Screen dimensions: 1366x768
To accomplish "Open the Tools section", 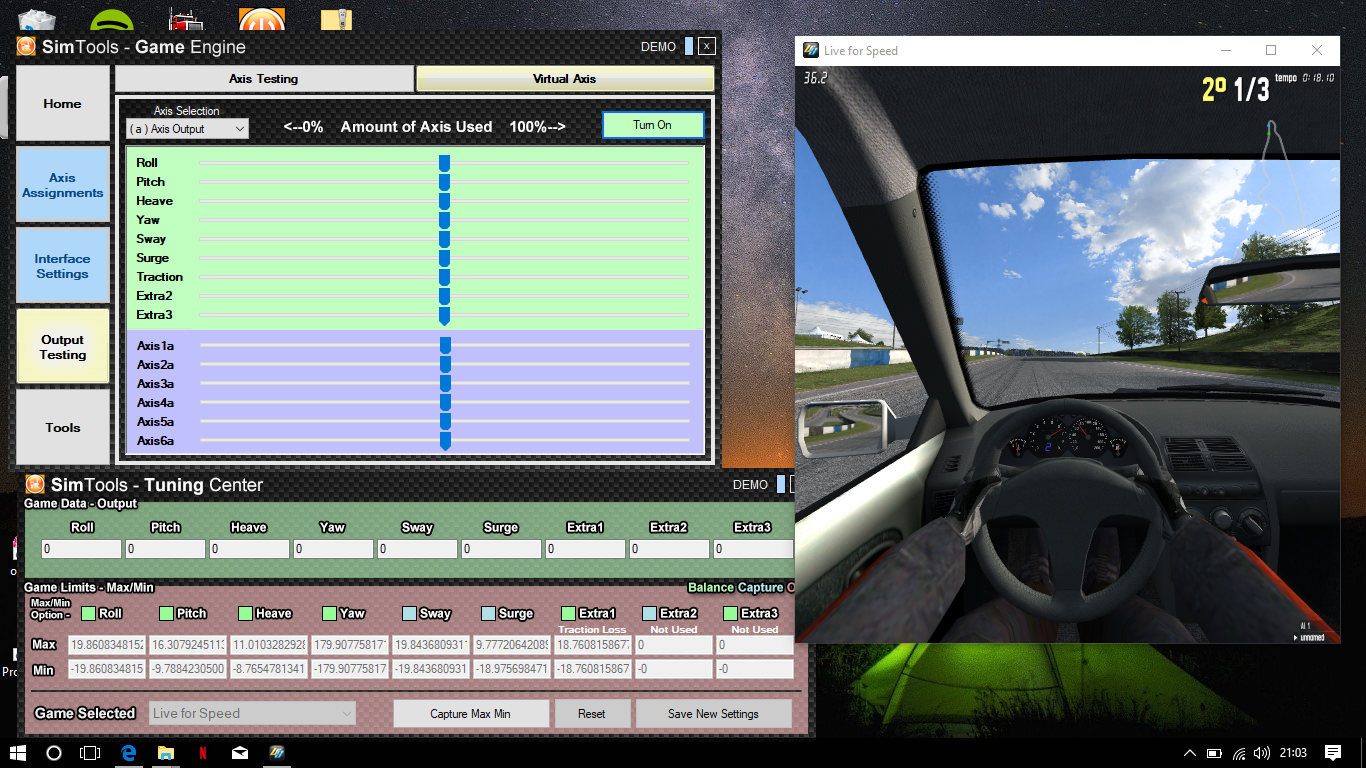I will 63,427.
